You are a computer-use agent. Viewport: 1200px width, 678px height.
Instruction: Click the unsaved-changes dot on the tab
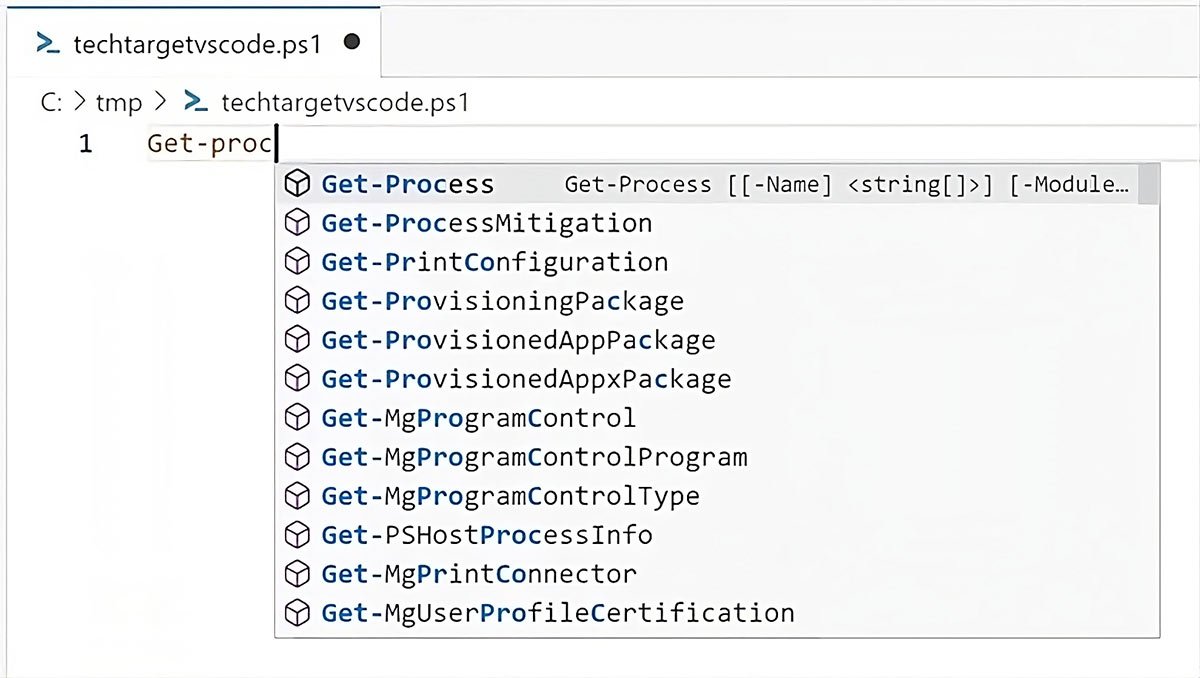pos(351,43)
